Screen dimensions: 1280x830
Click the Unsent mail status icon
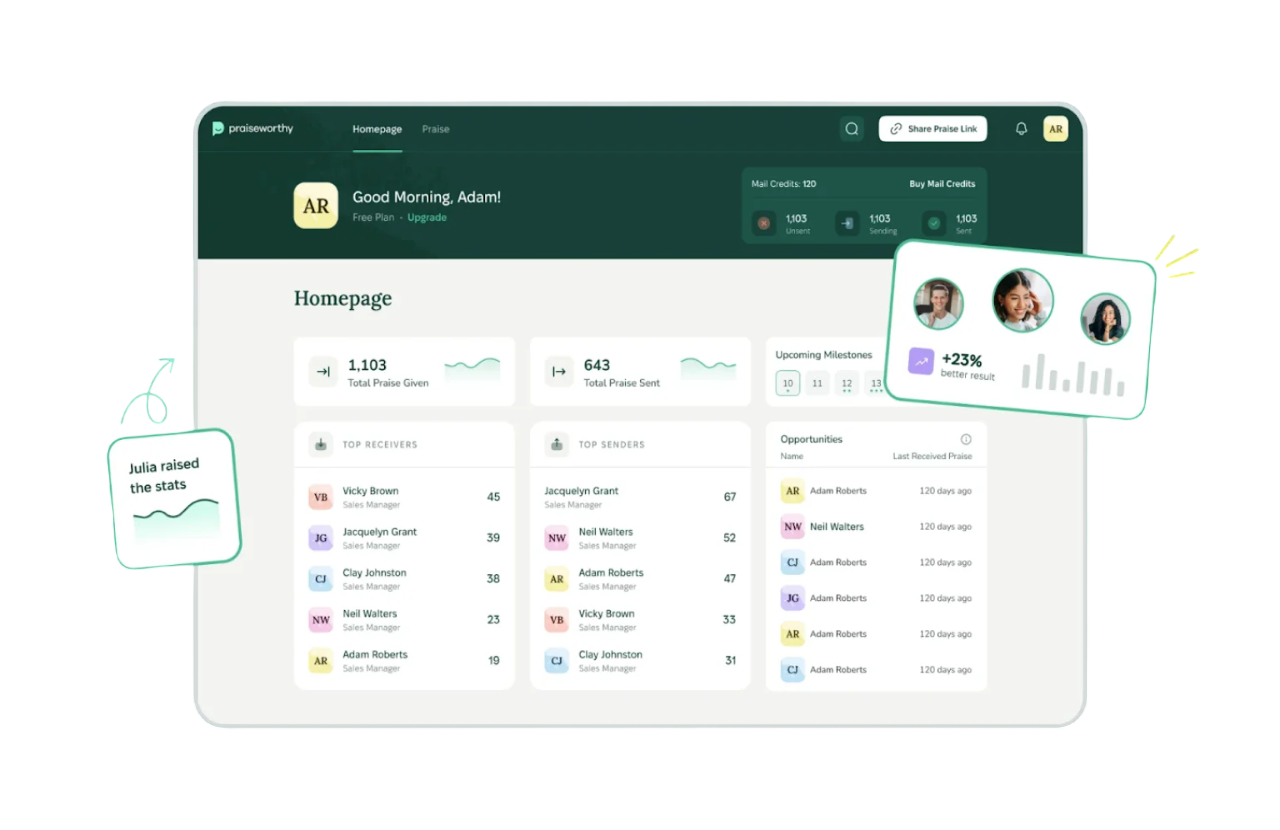764,222
